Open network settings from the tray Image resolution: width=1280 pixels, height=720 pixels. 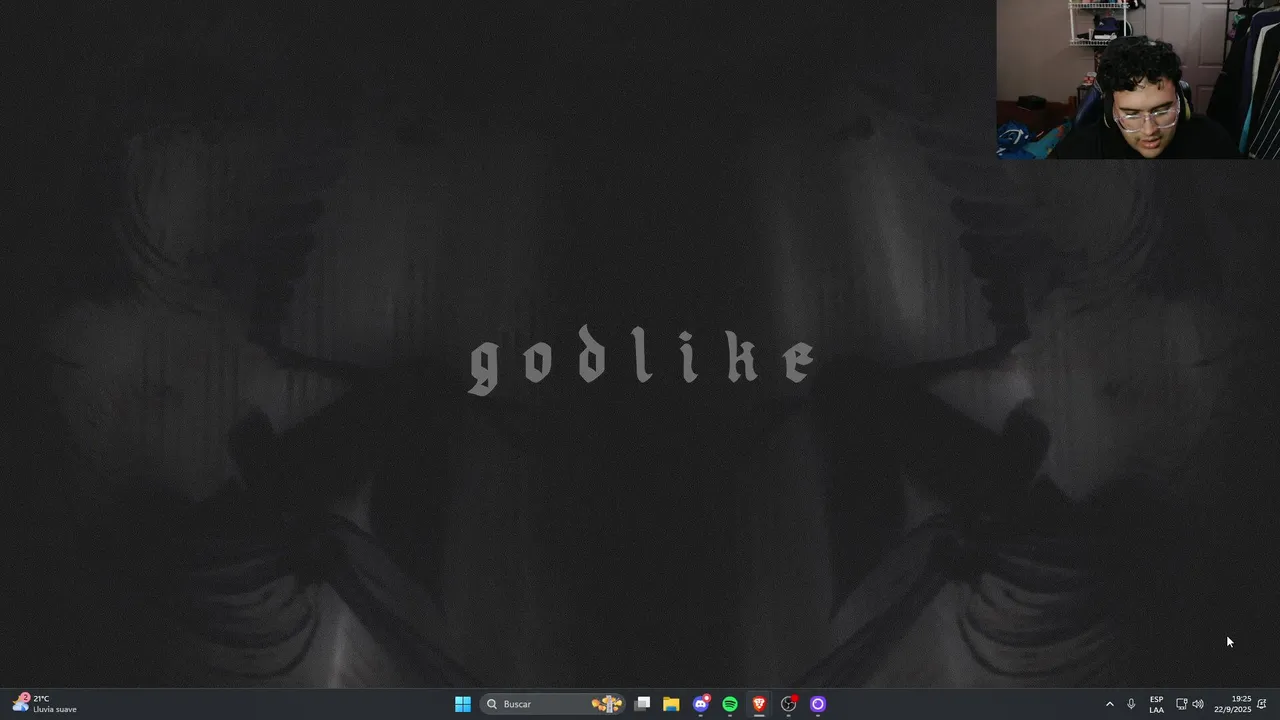(1181, 704)
